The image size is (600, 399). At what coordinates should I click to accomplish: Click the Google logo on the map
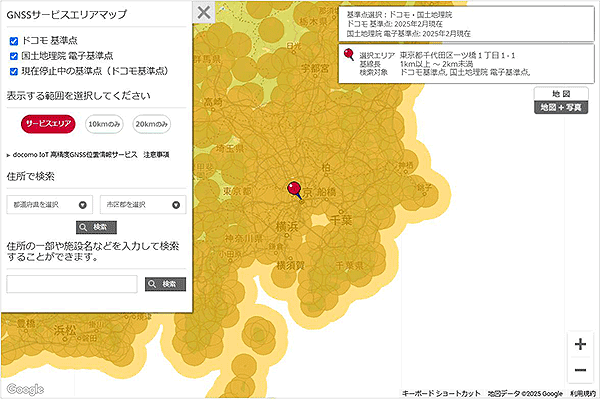[x=25, y=389]
